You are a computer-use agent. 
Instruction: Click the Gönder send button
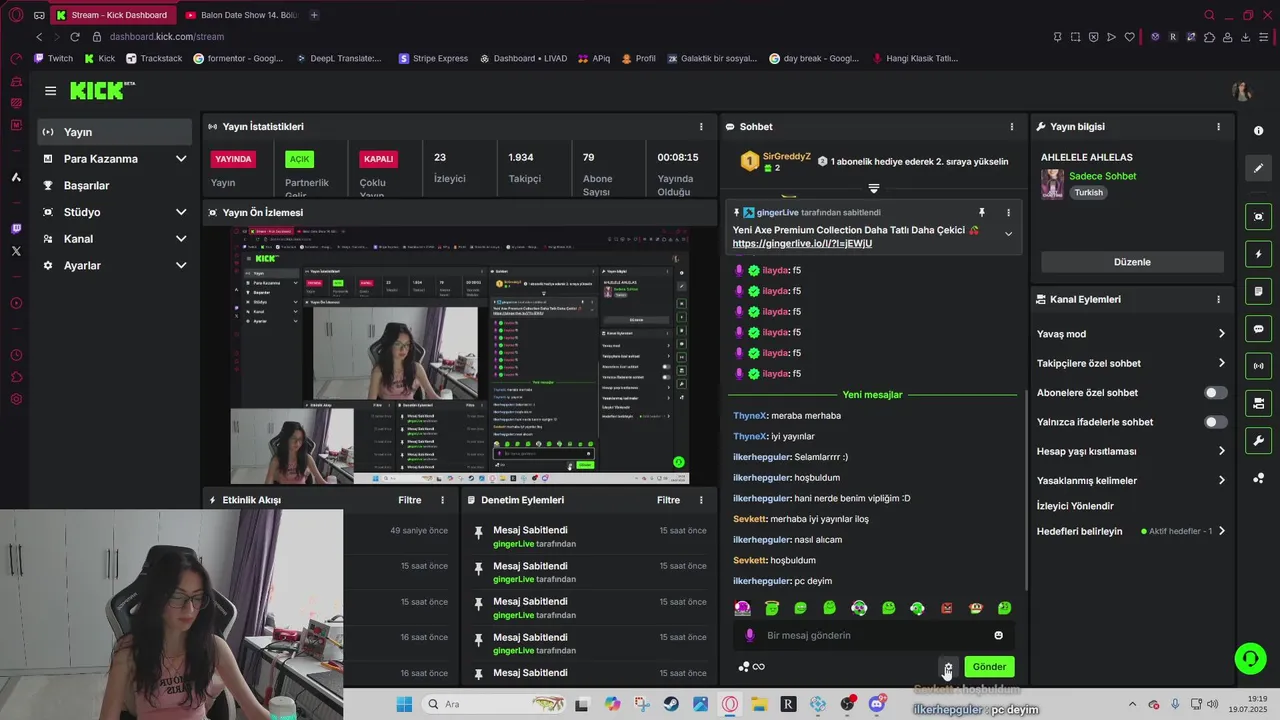[989, 667]
